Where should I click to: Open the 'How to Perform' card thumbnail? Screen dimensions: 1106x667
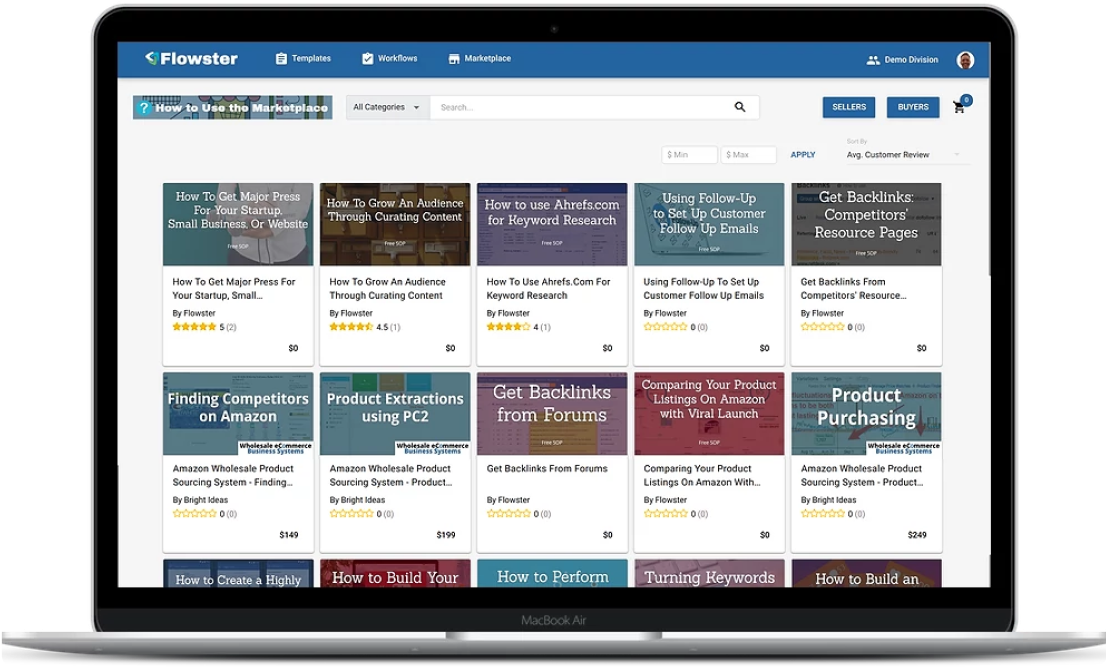click(x=552, y=573)
